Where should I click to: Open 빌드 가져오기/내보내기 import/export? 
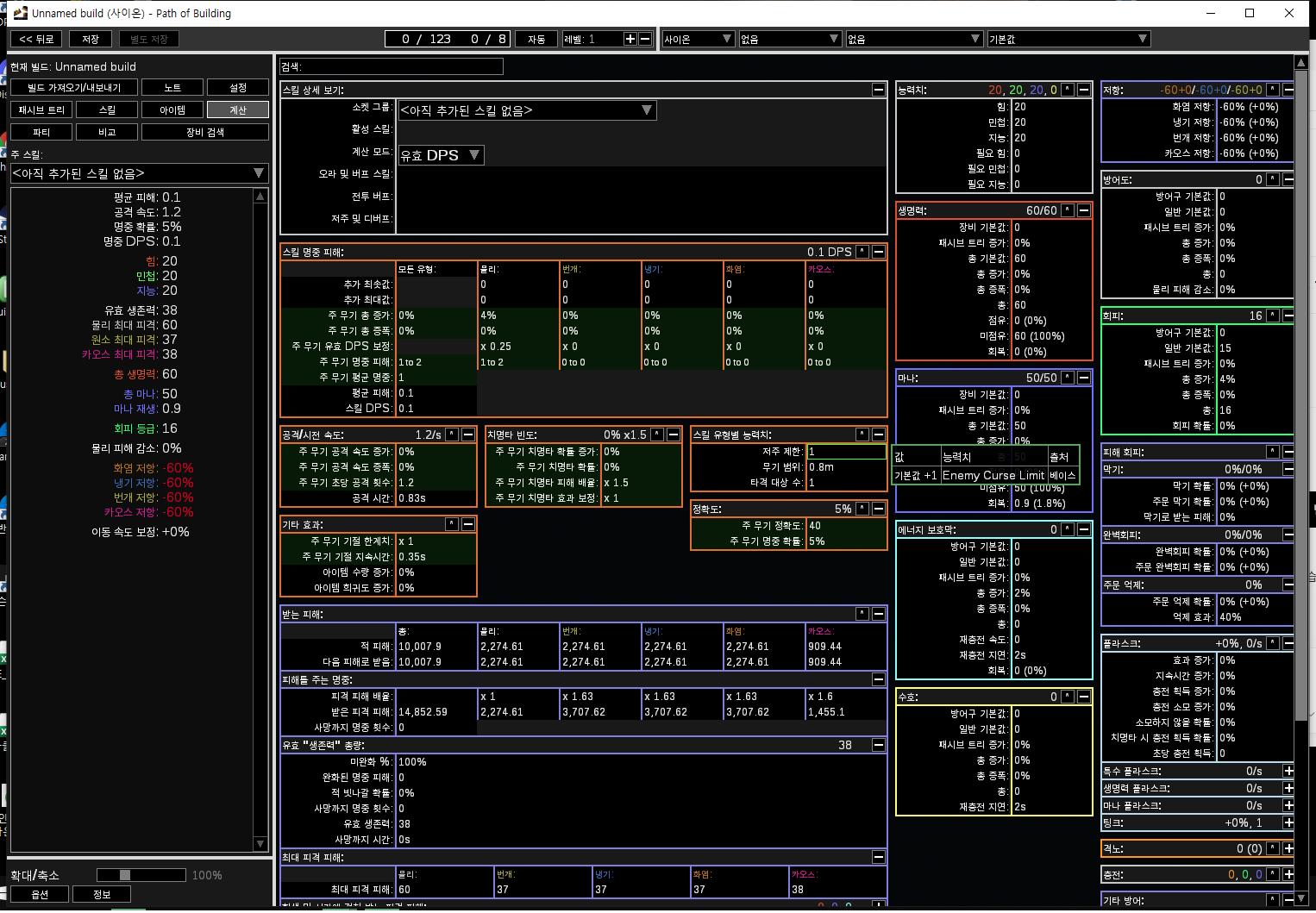tap(74, 87)
